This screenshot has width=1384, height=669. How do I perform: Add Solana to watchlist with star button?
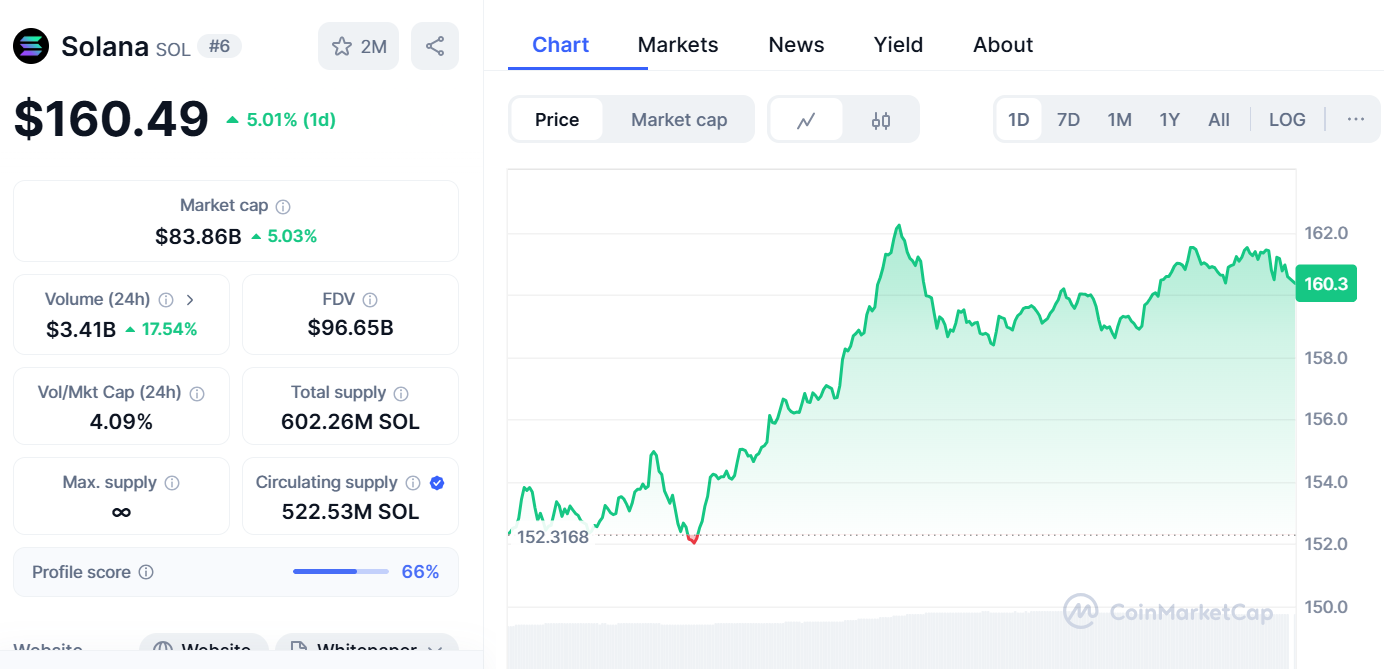point(359,46)
